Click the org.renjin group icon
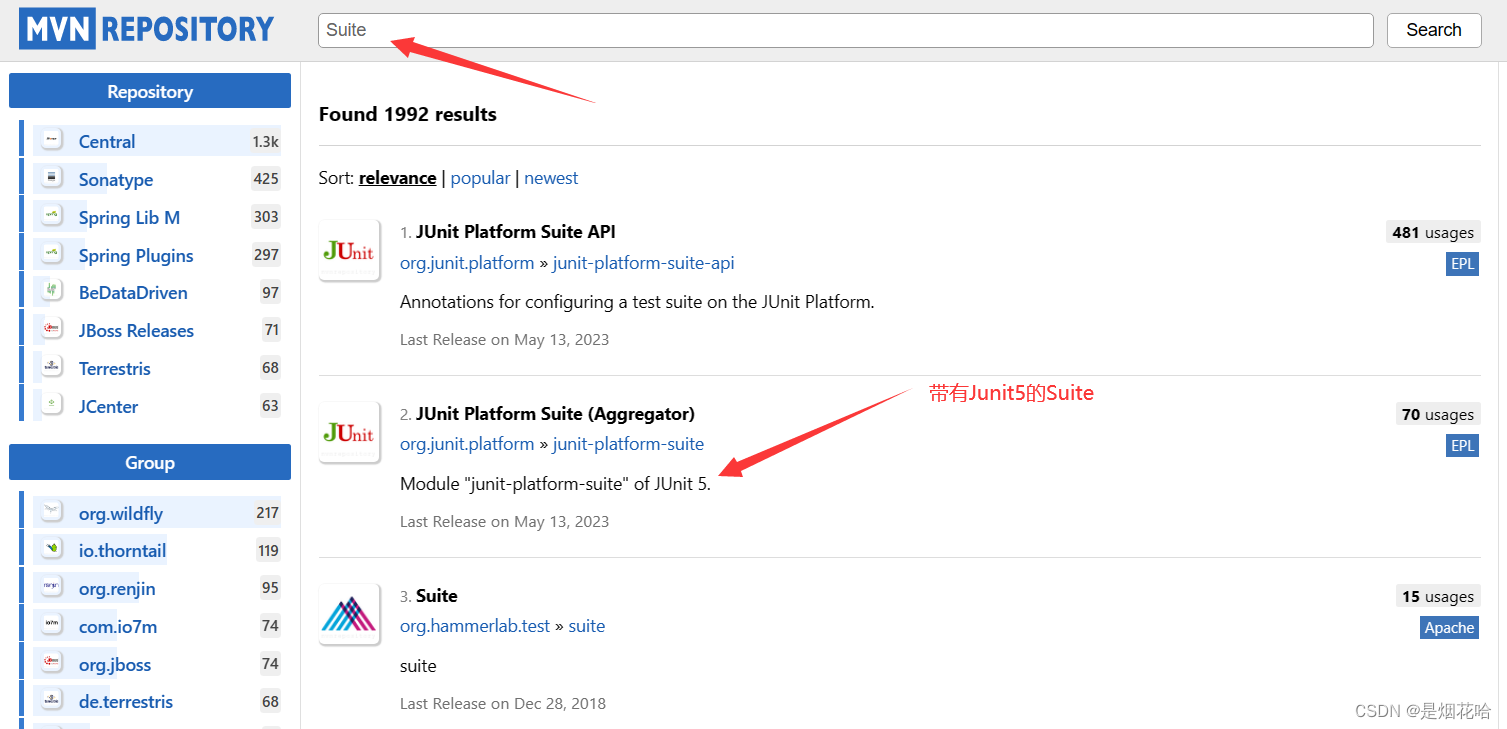This screenshot has height=729, width=1507. pos(52,588)
